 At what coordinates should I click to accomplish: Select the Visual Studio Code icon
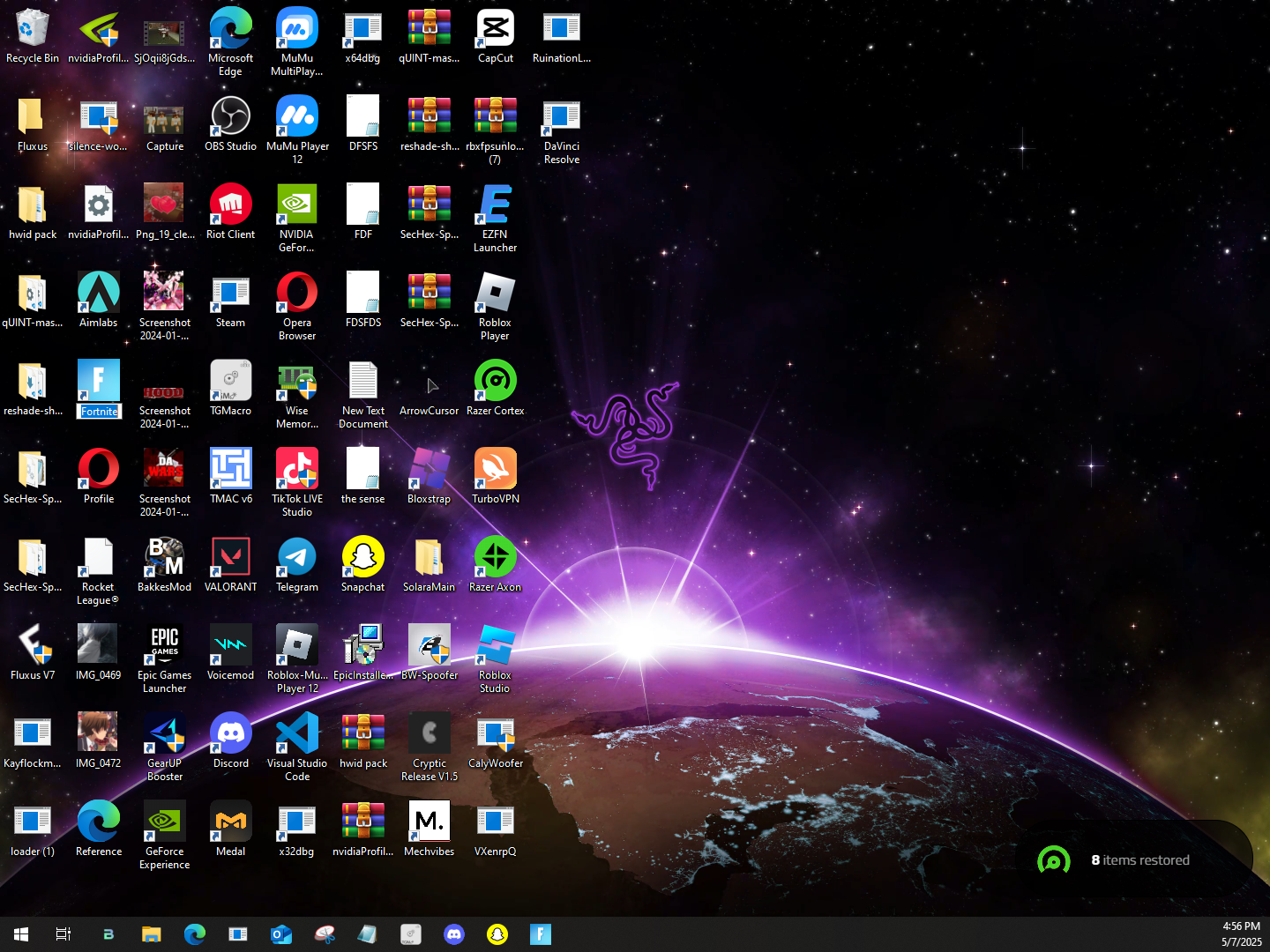coord(297,747)
